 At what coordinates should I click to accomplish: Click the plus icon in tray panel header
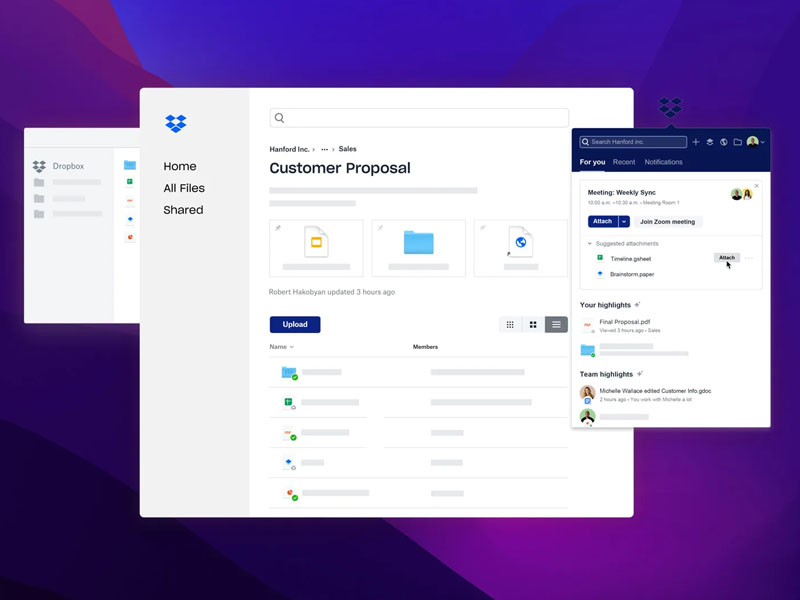pos(695,142)
